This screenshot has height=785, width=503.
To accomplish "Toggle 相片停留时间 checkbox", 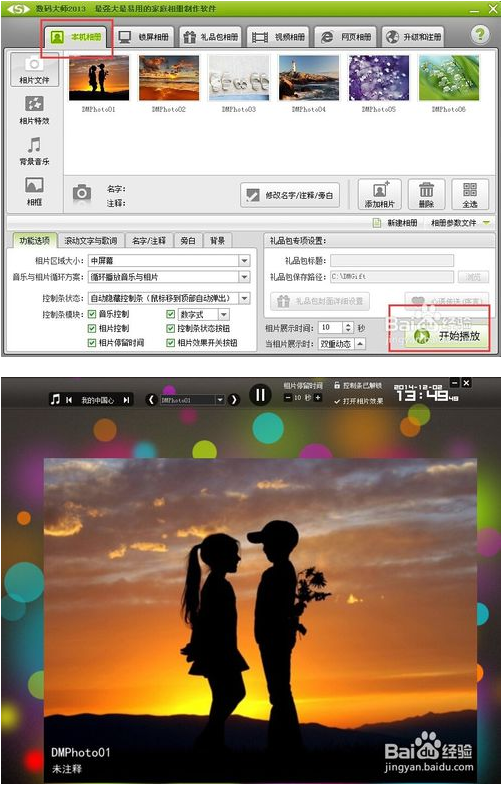I will pos(92,343).
